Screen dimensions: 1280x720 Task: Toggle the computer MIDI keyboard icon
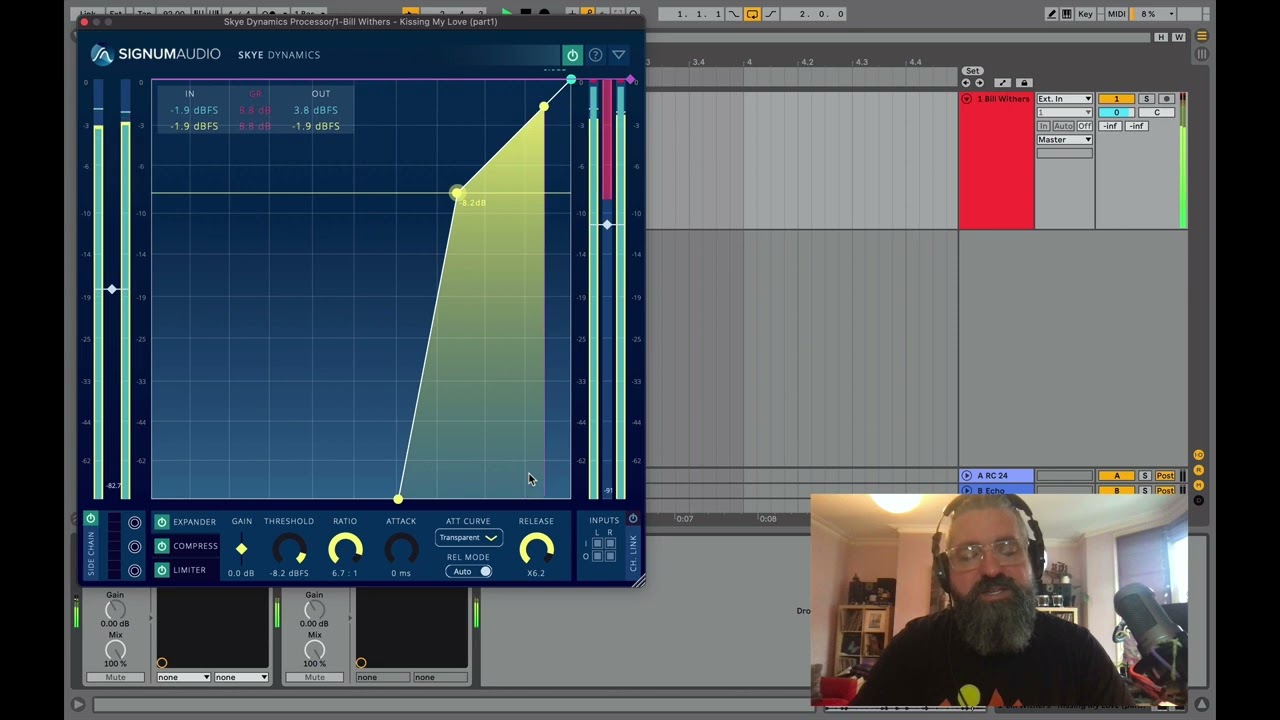pos(1067,14)
